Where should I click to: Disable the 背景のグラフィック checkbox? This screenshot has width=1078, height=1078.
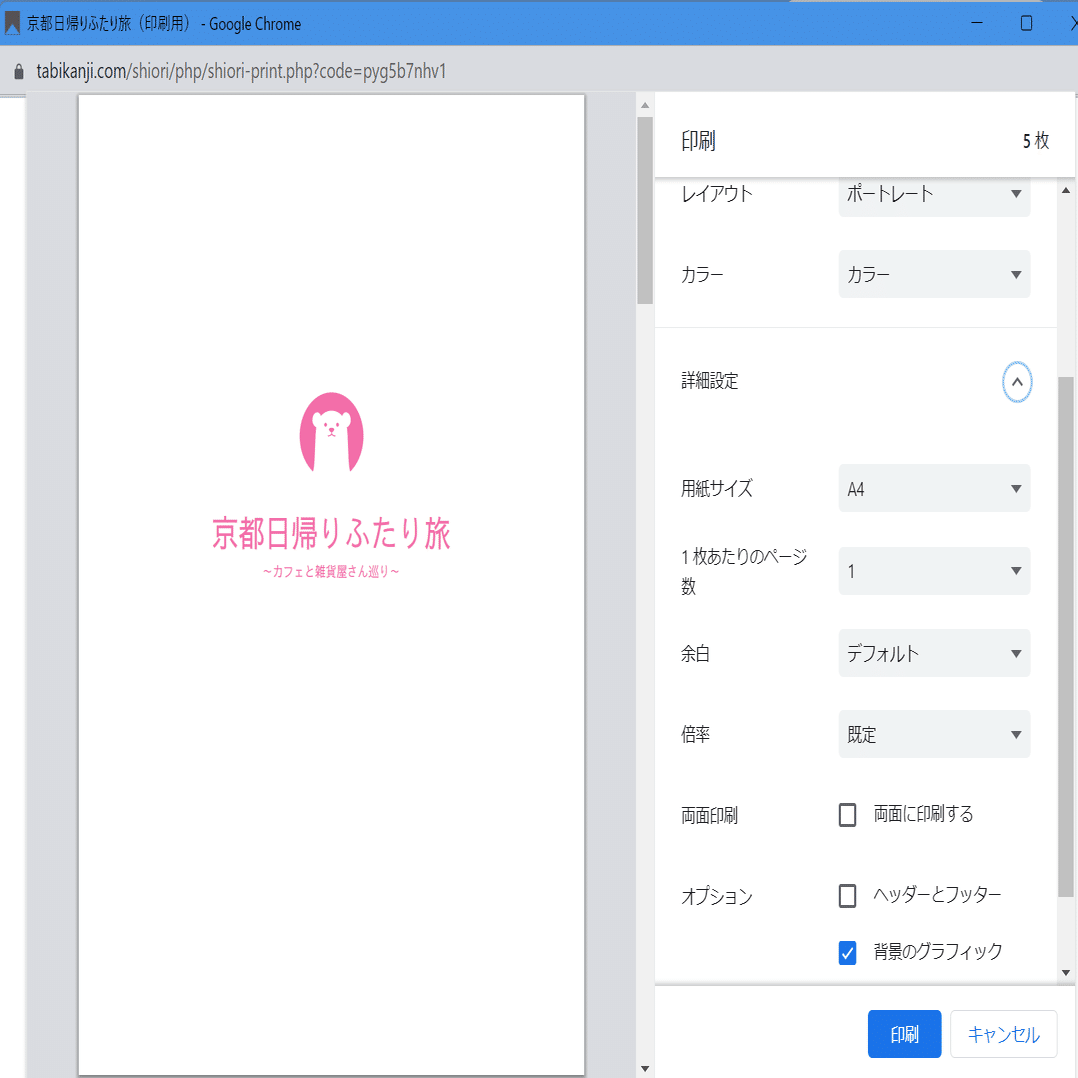tap(847, 953)
